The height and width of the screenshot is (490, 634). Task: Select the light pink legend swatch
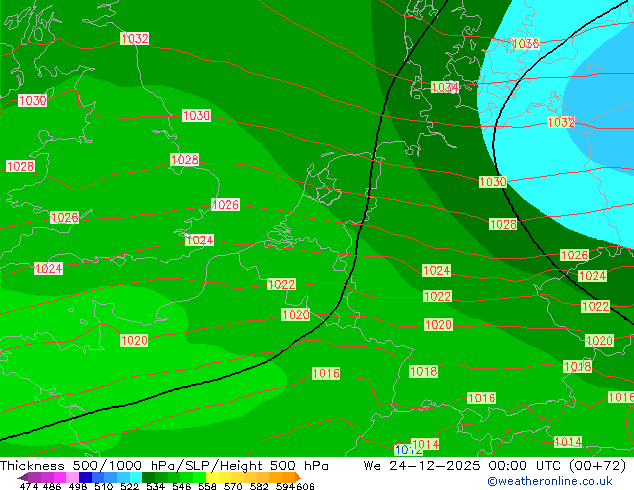tap(72, 477)
